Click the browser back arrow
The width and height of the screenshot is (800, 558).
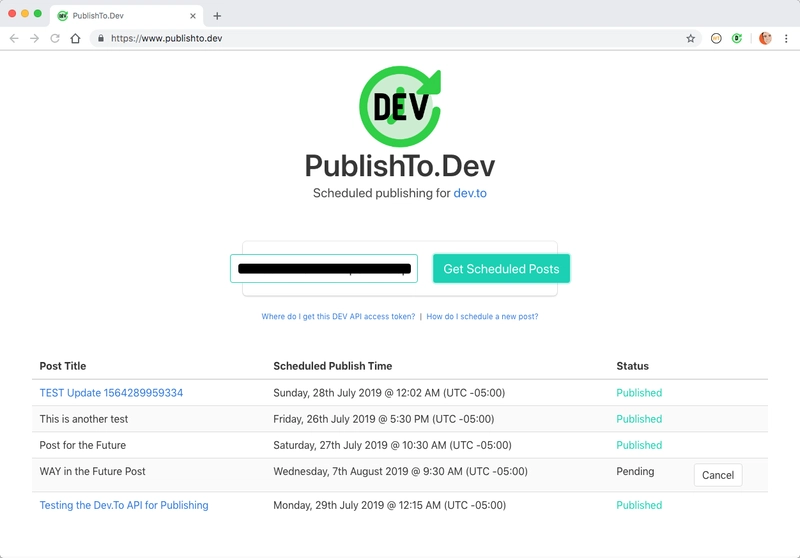point(14,38)
